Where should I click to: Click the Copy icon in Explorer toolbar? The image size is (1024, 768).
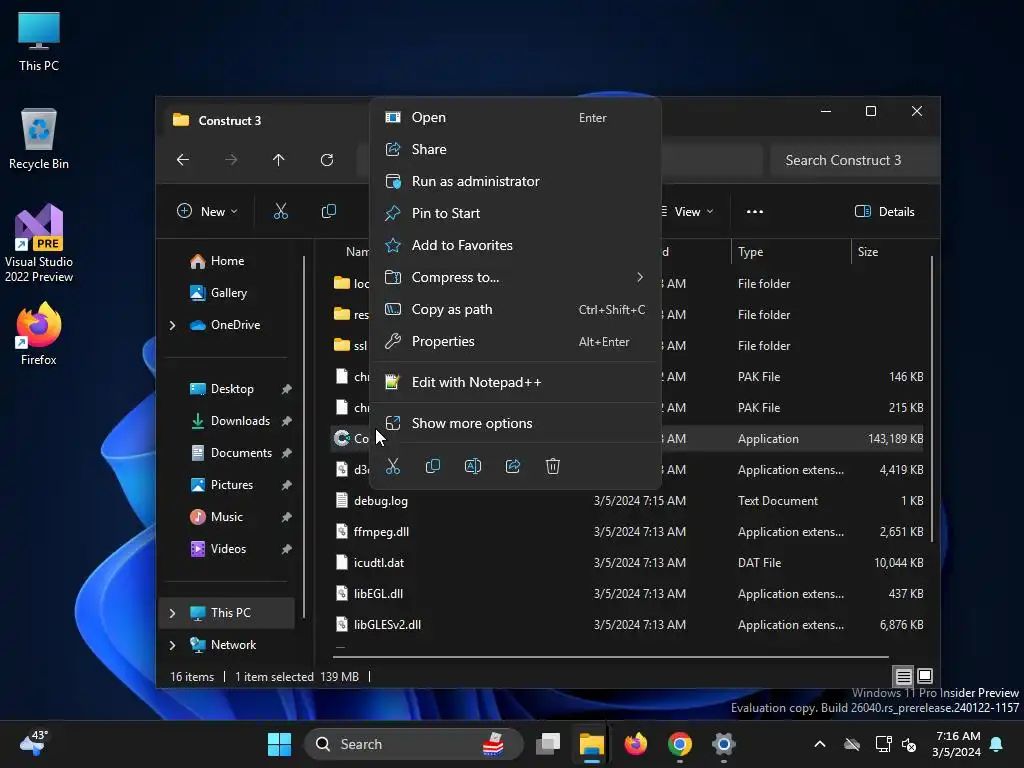tap(328, 212)
